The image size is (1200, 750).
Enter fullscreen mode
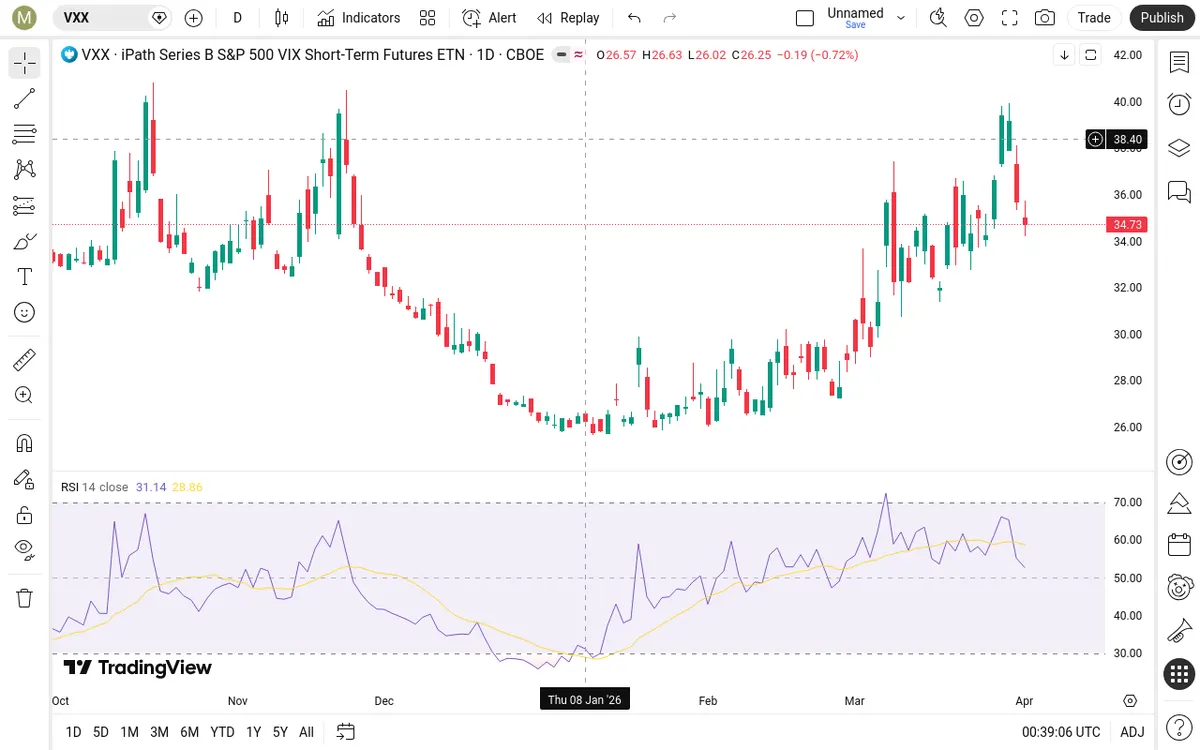(1010, 18)
